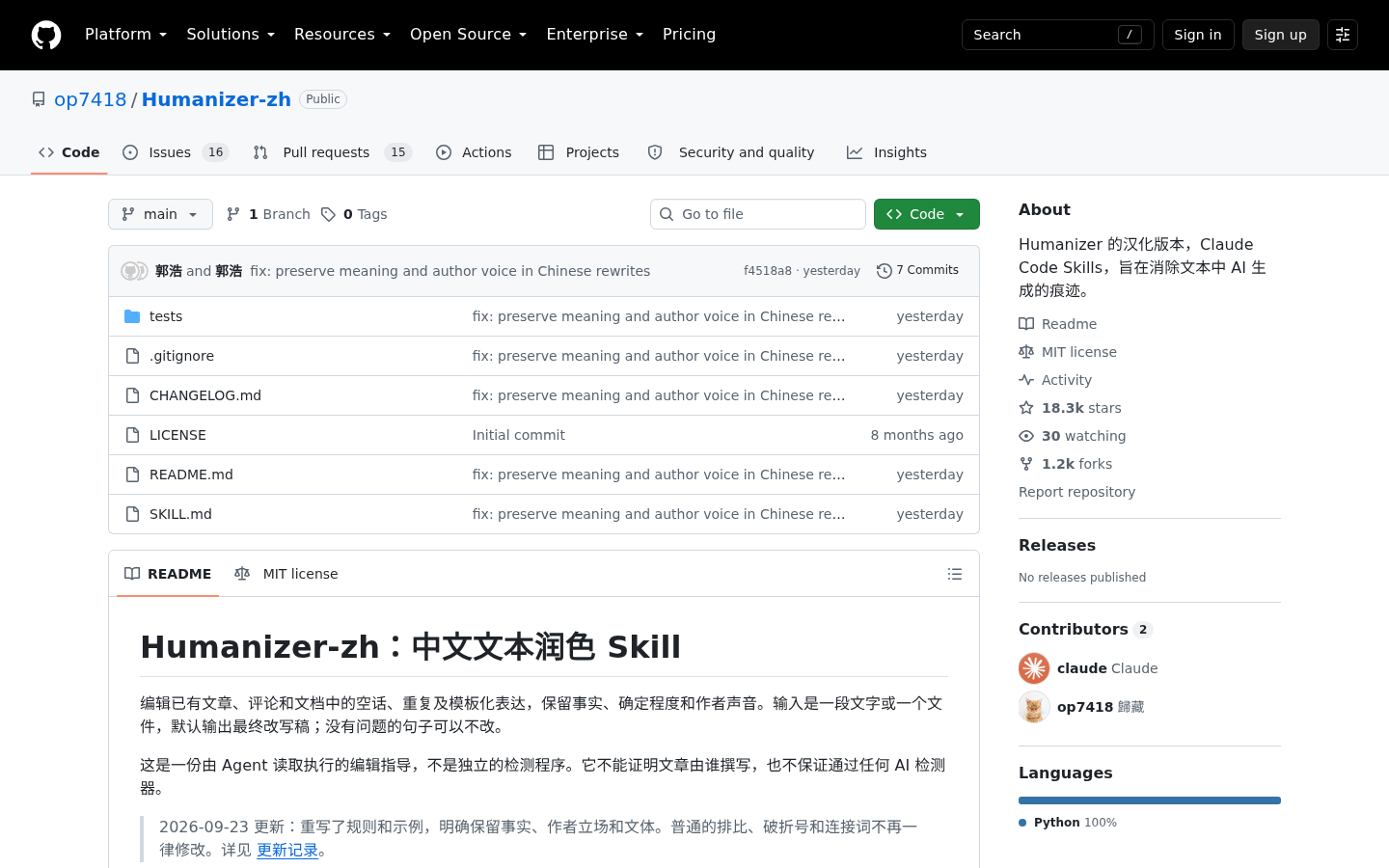Open the green Code dropdown button
Image resolution: width=1389 pixels, height=868 pixels.
[x=927, y=214]
